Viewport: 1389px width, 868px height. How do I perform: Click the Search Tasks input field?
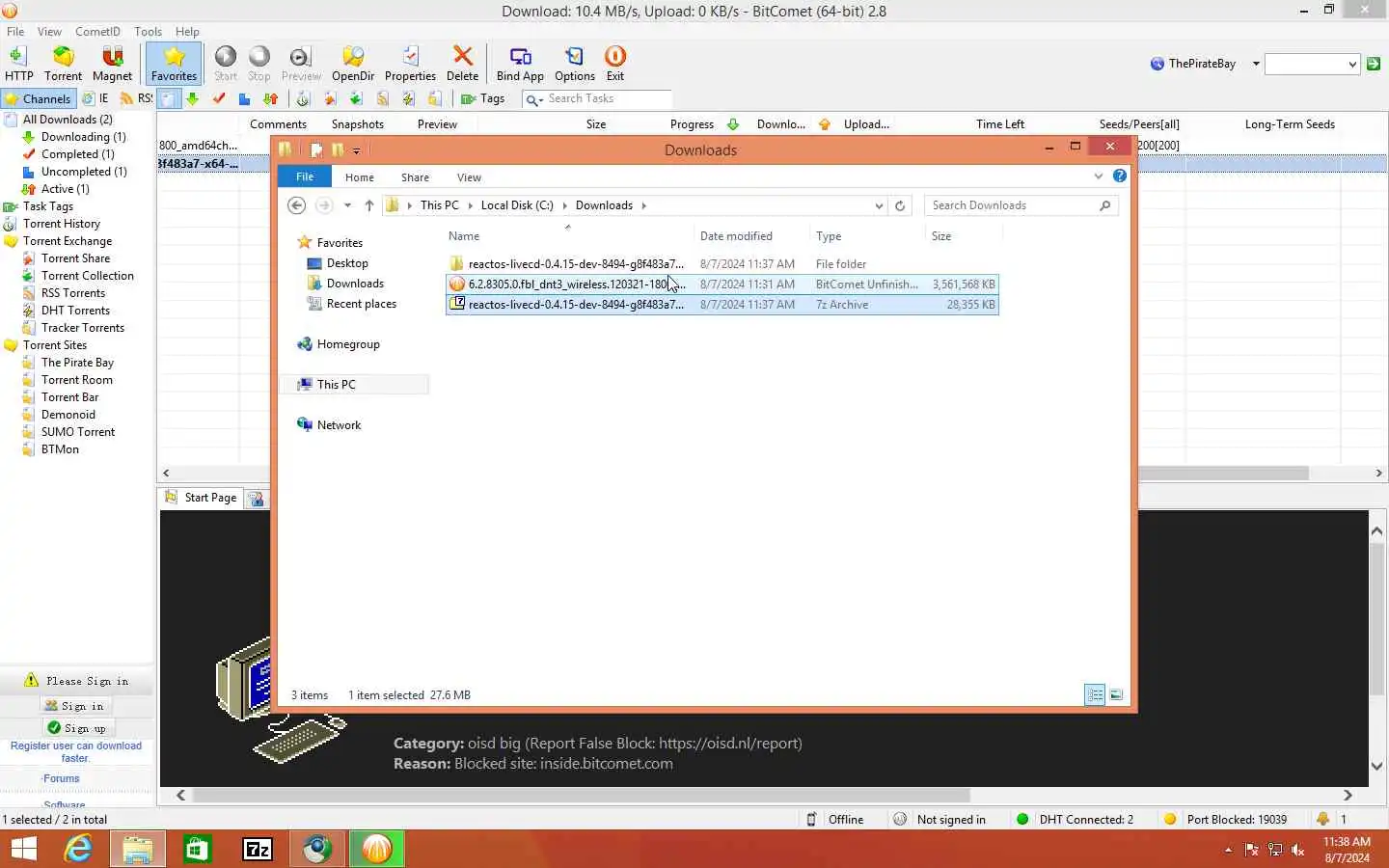[608, 98]
